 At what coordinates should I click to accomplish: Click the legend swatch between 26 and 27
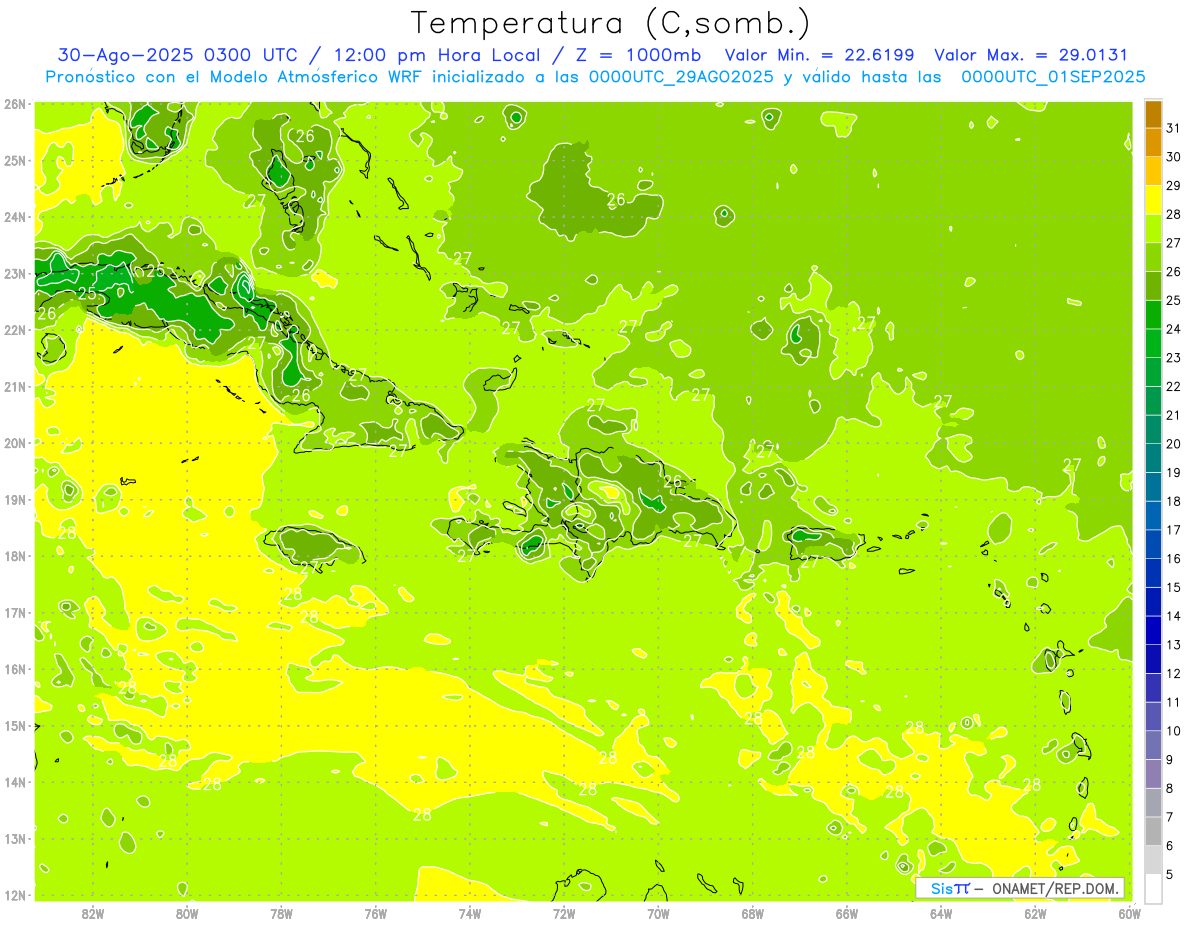[1153, 258]
